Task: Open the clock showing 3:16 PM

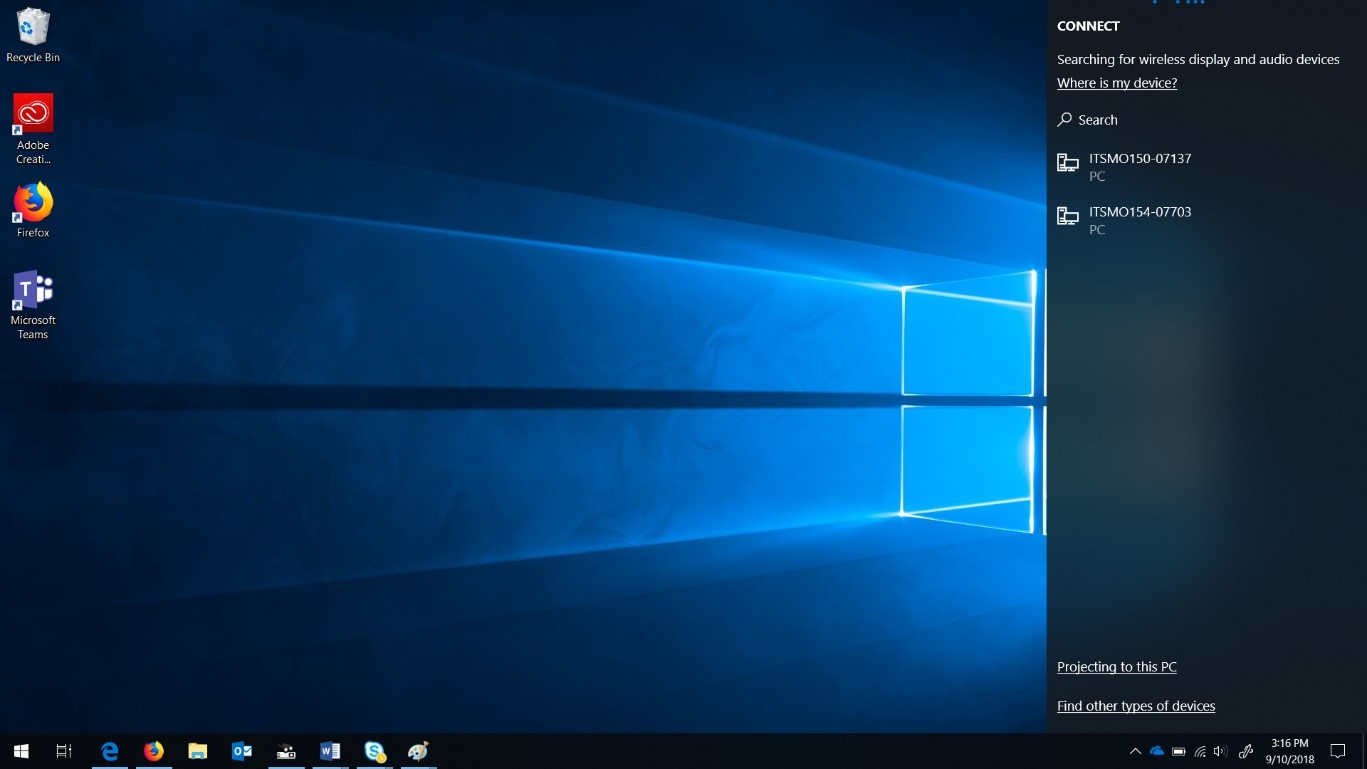Action: (x=1290, y=751)
